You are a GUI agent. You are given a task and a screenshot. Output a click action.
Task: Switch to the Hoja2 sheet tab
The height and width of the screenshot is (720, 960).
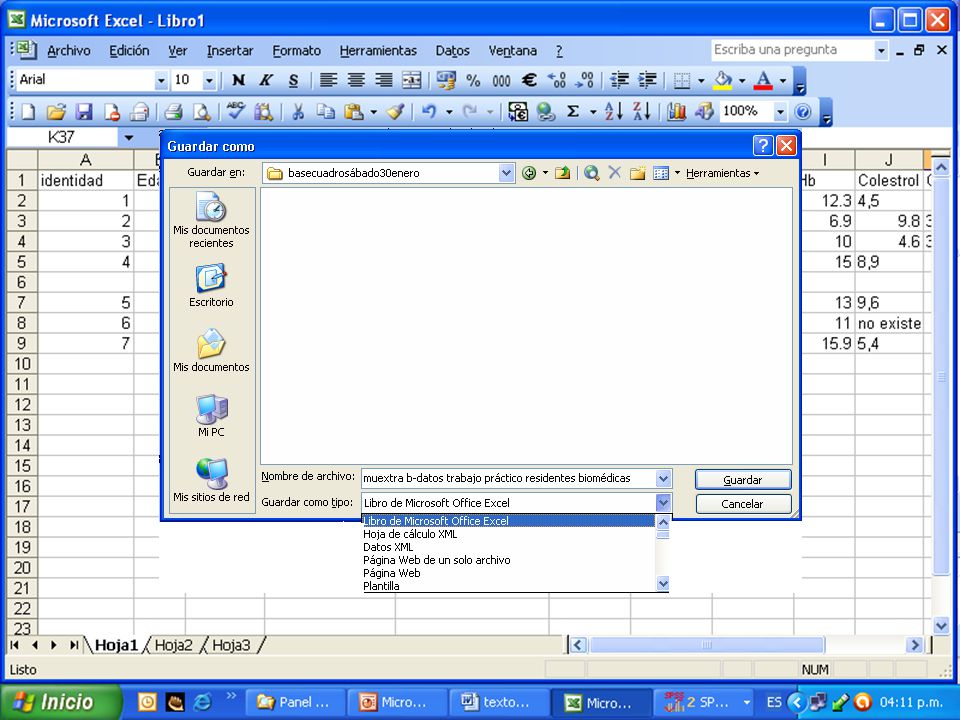pyautogui.click(x=173, y=645)
